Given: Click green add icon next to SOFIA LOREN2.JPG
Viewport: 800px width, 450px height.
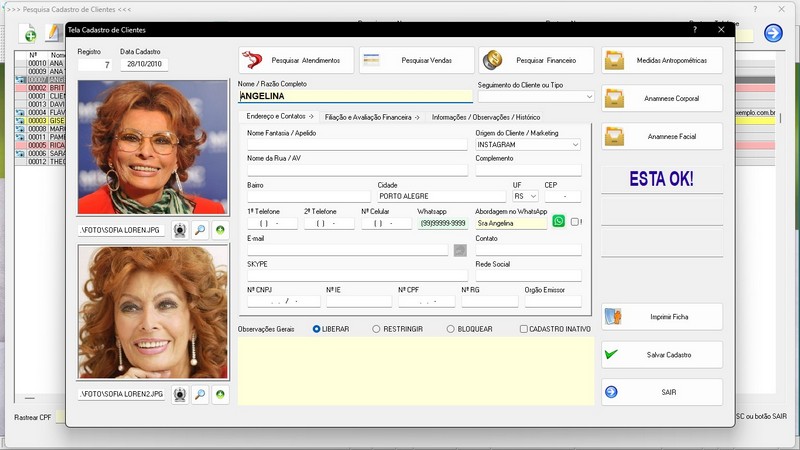Looking at the screenshot, I should point(220,394).
